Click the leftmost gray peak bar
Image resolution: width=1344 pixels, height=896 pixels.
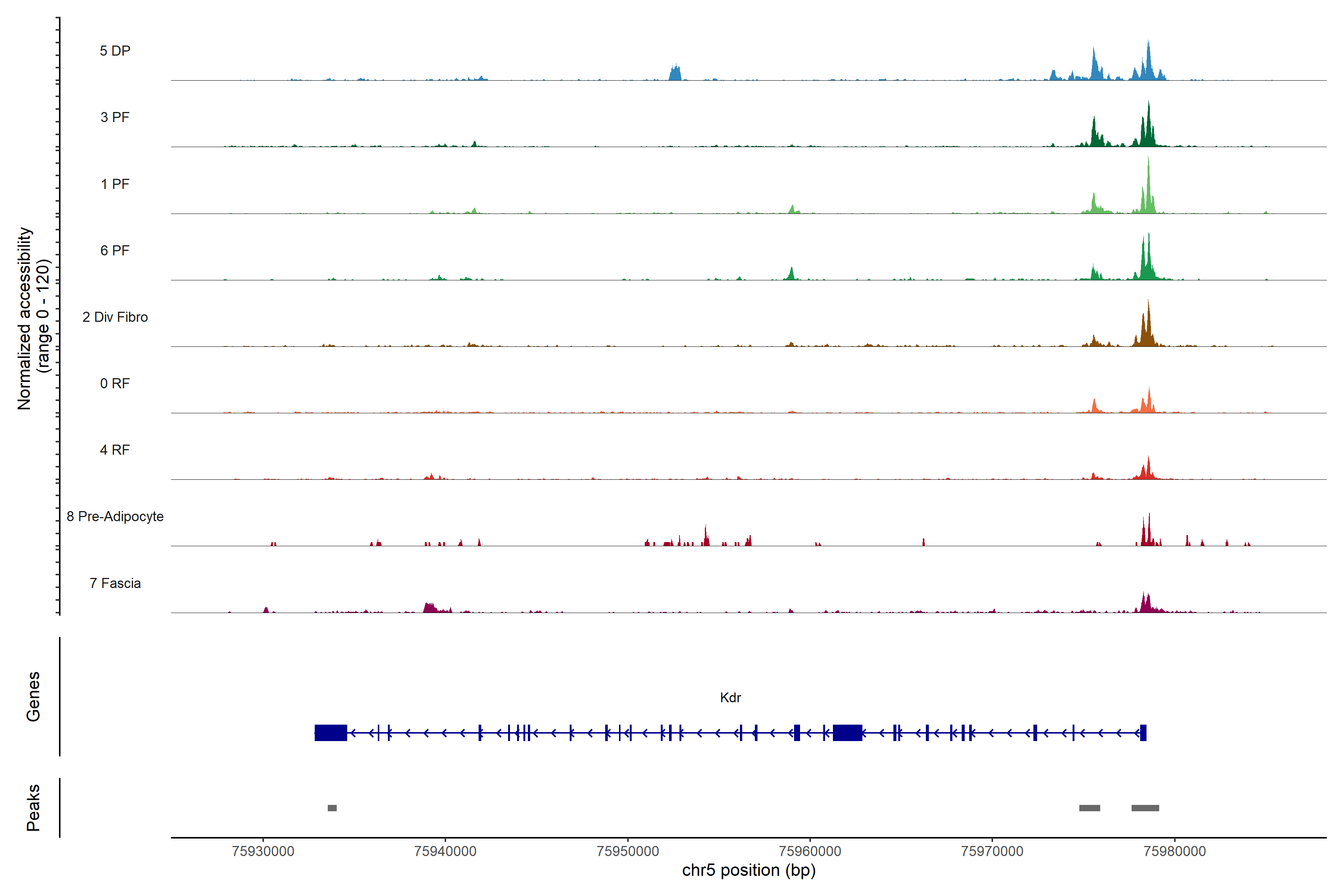pos(332,808)
